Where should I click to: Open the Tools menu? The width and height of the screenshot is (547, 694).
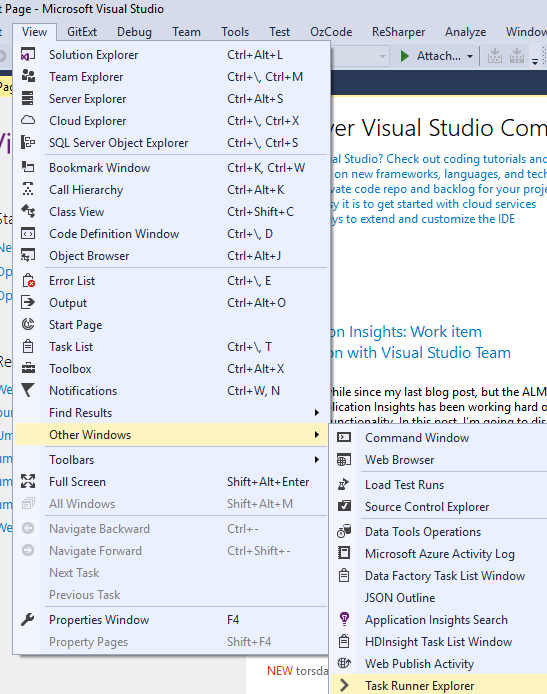point(235,32)
